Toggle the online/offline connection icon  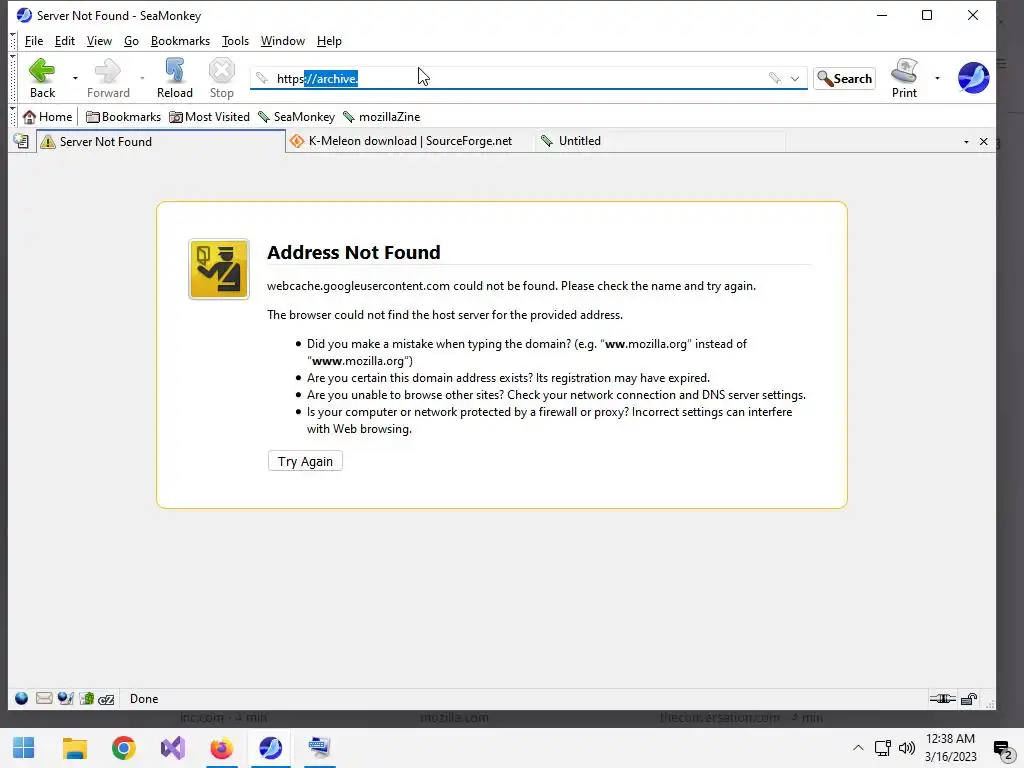[942, 699]
